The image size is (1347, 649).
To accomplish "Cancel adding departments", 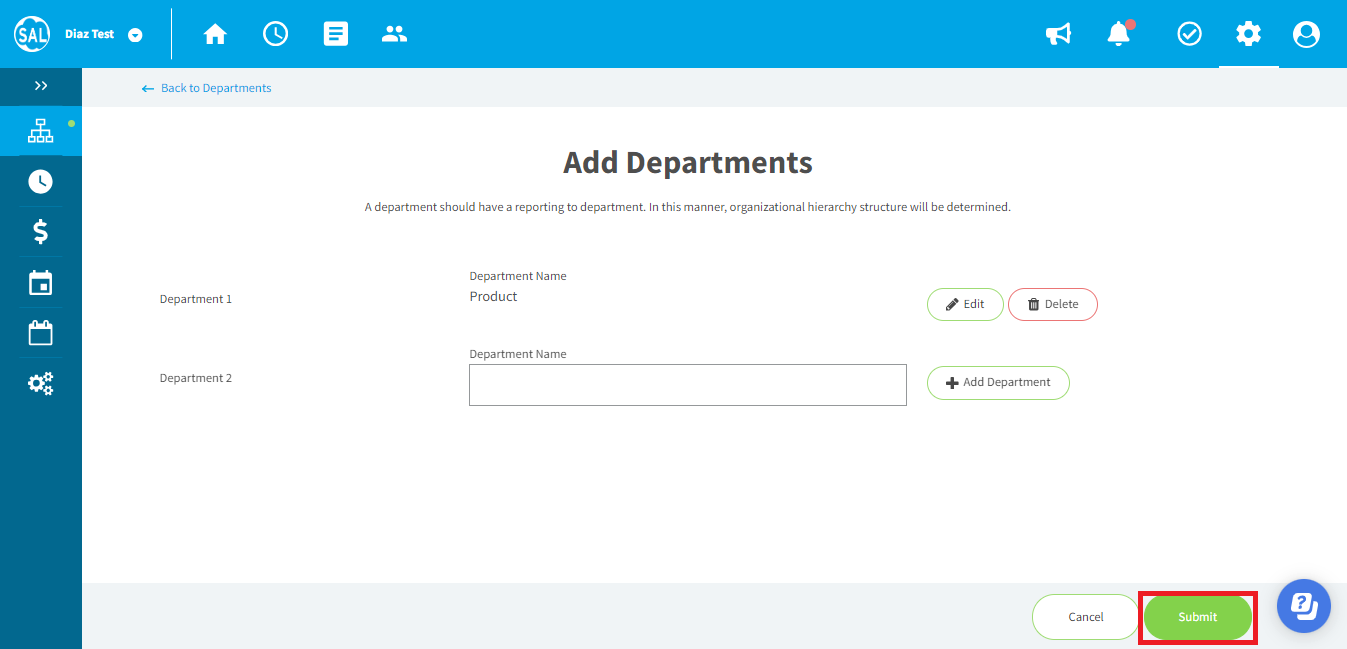I will coord(1086,617).
